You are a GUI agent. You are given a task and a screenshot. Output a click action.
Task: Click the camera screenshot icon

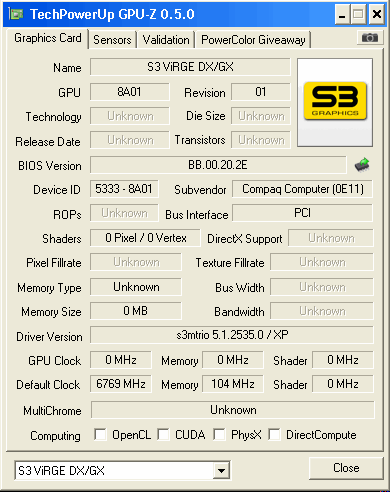(x=370, y=38)
